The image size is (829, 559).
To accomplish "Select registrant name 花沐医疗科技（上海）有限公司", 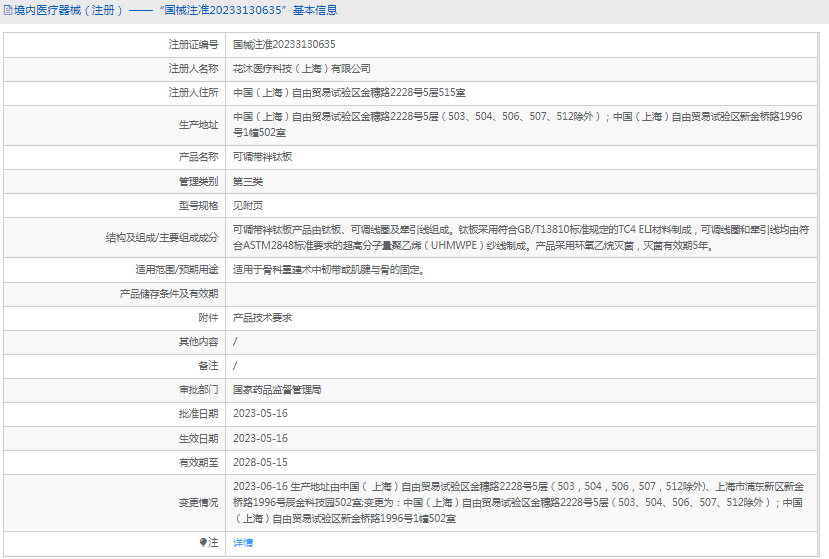I will pos(301,69).
